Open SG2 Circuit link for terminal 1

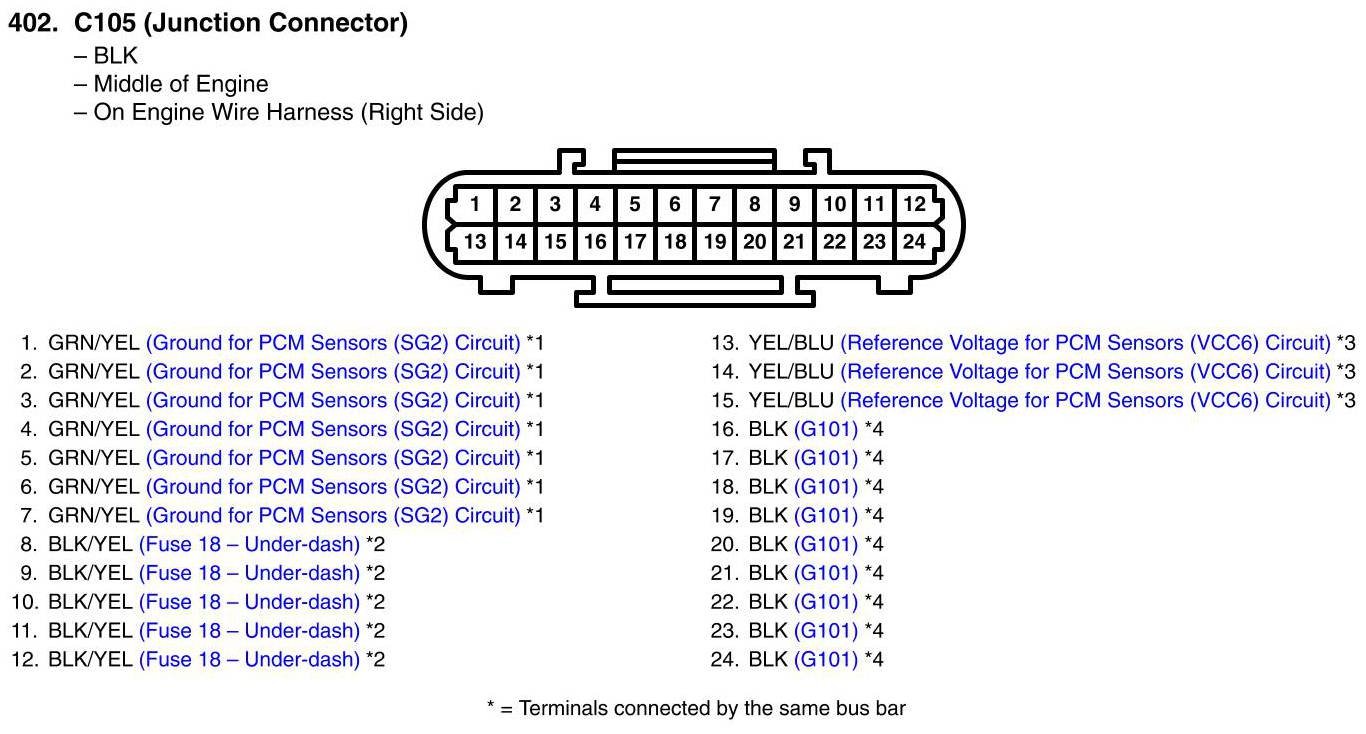coord(333,343)
